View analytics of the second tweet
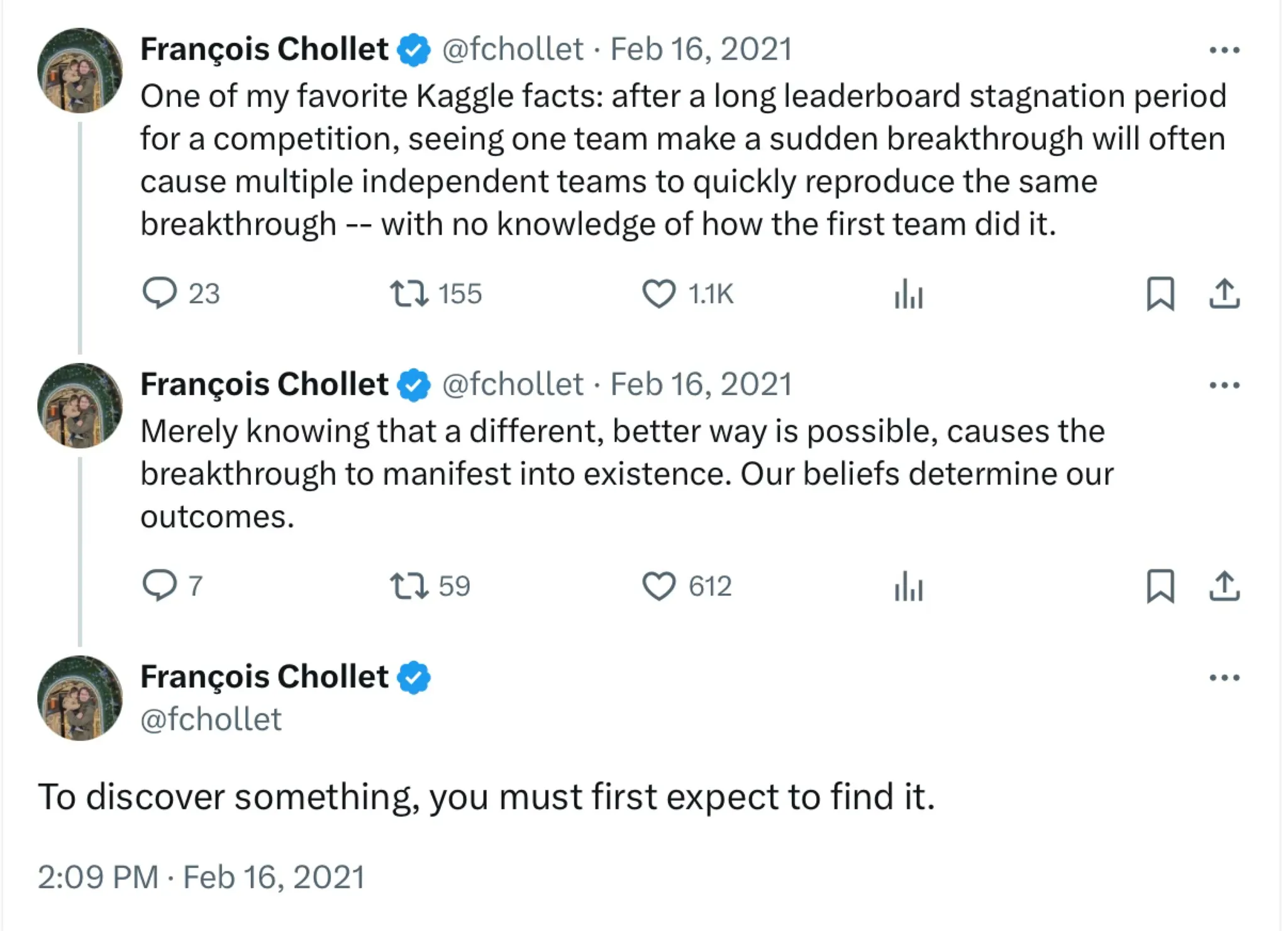Viewport: 1288px width, 931px height. tap(908, 586)
